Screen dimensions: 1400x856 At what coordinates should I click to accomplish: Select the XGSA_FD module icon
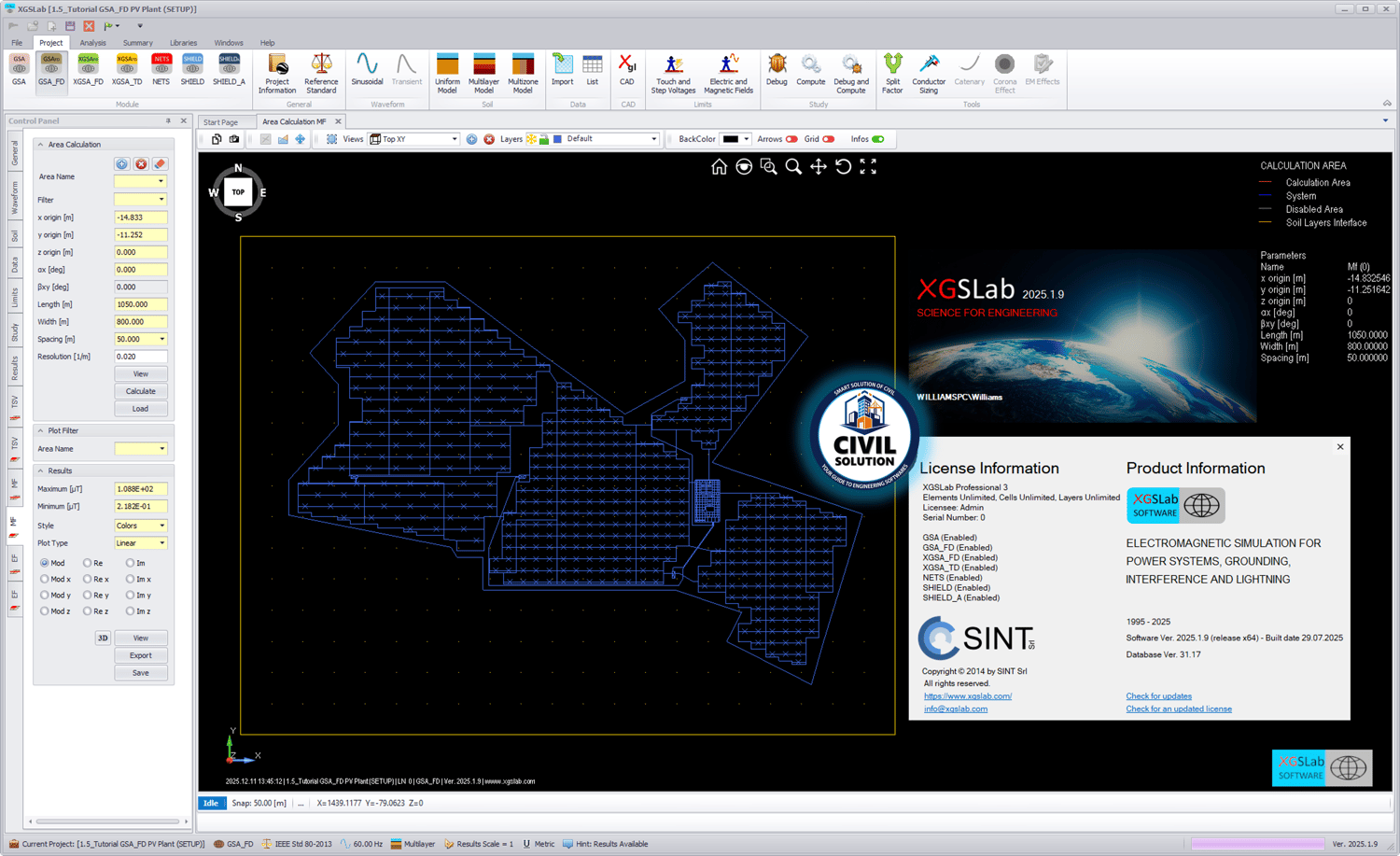click(x=88, y=70)
